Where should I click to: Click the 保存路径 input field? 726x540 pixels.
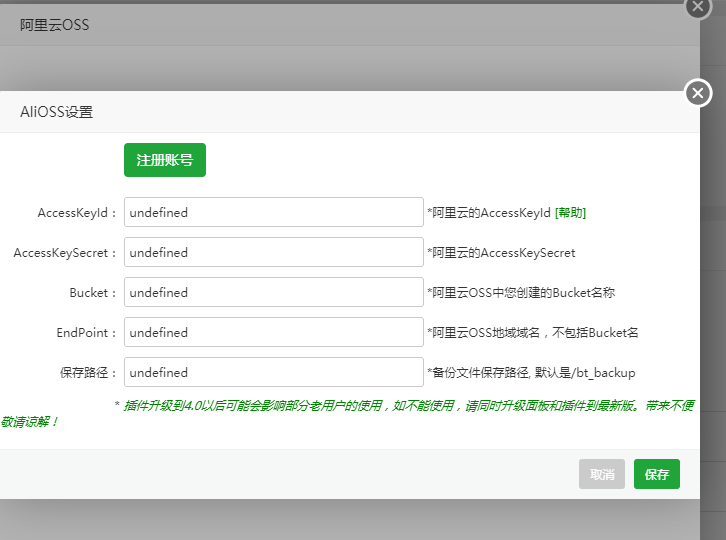click(274, 372)
